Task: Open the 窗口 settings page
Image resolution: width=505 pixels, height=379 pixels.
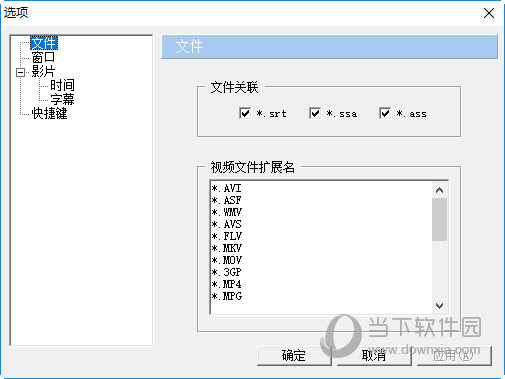Action: coord(43,57)
